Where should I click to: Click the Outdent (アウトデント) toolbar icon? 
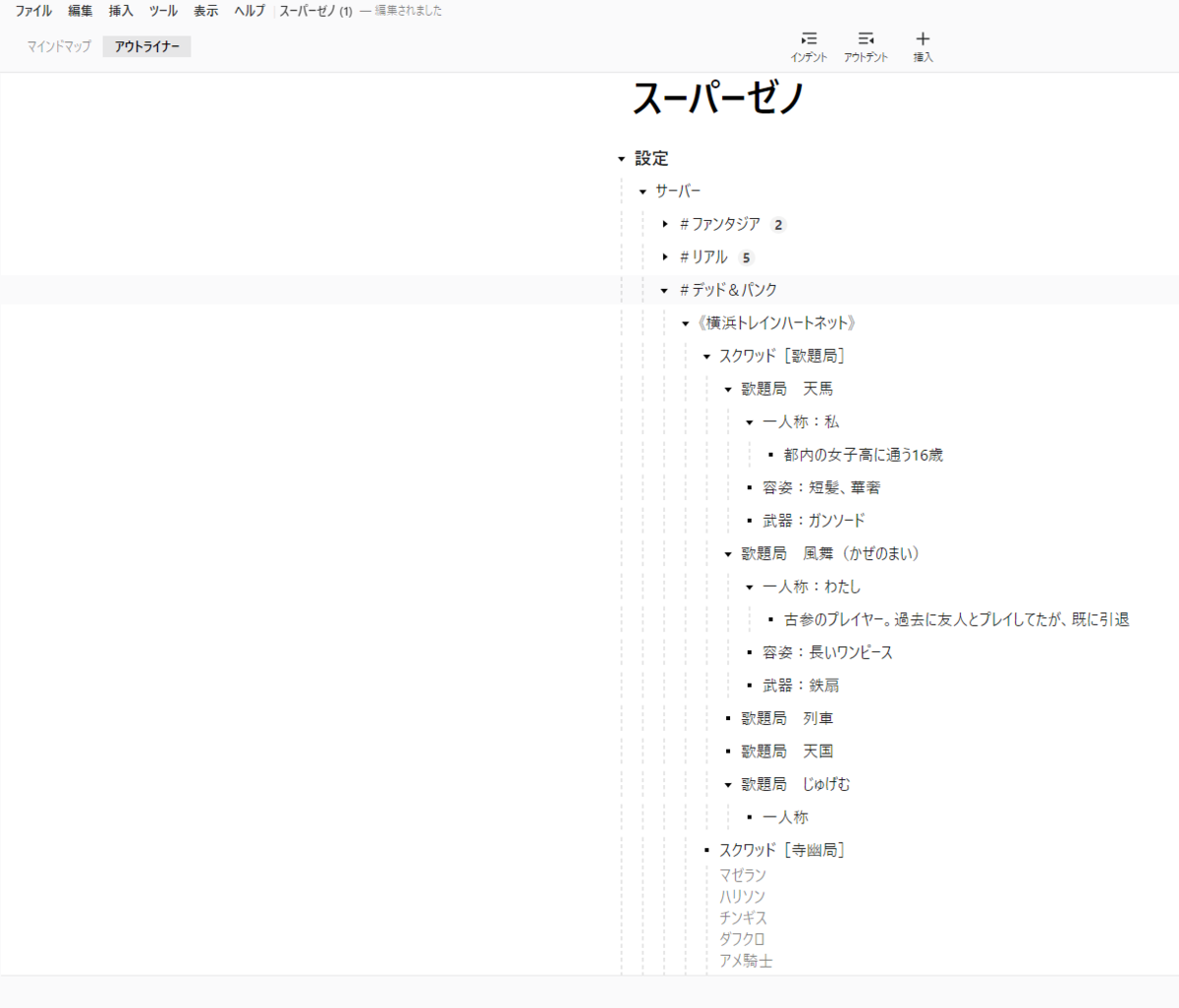[x=866, y=39]
